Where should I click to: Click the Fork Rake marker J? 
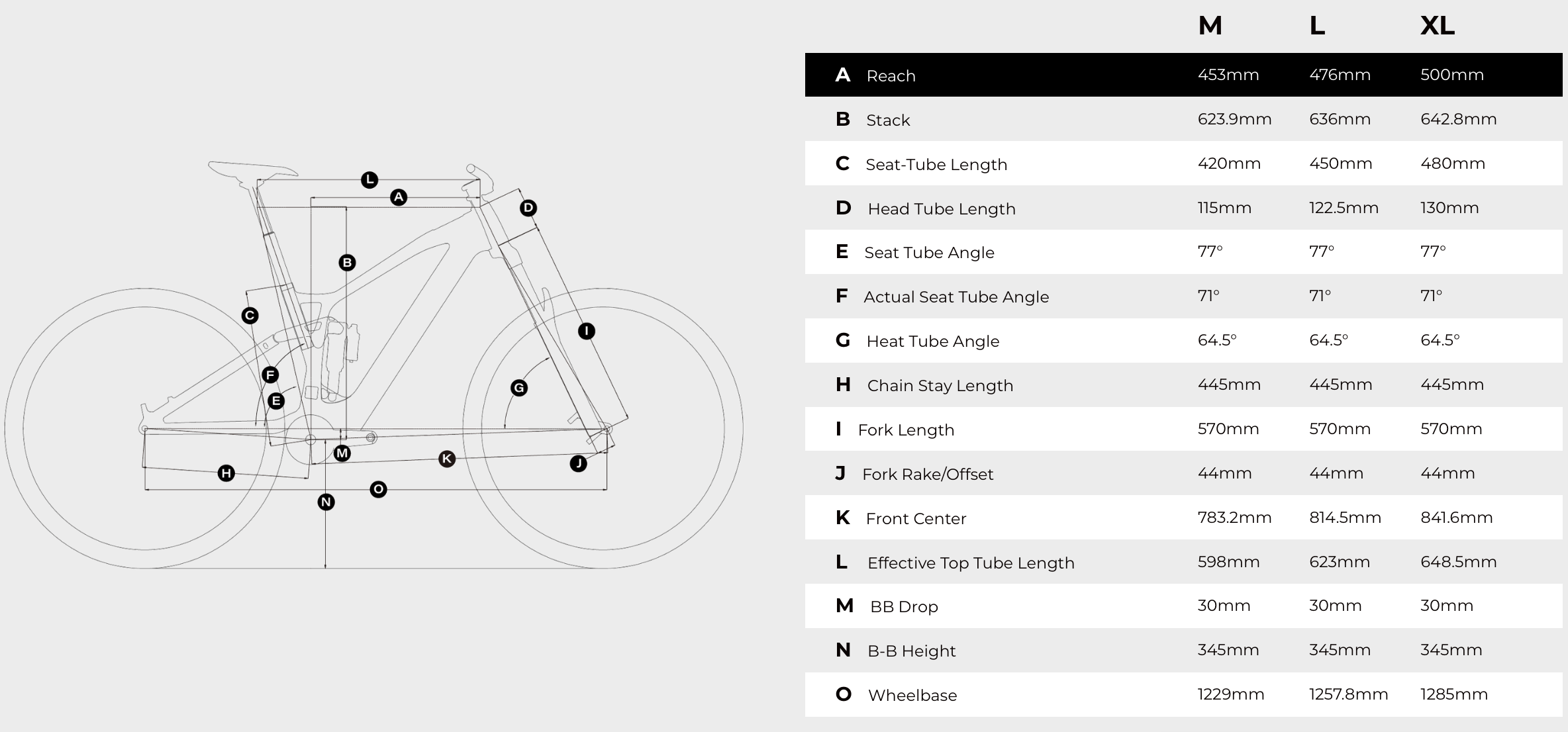[x=579, y=463]
